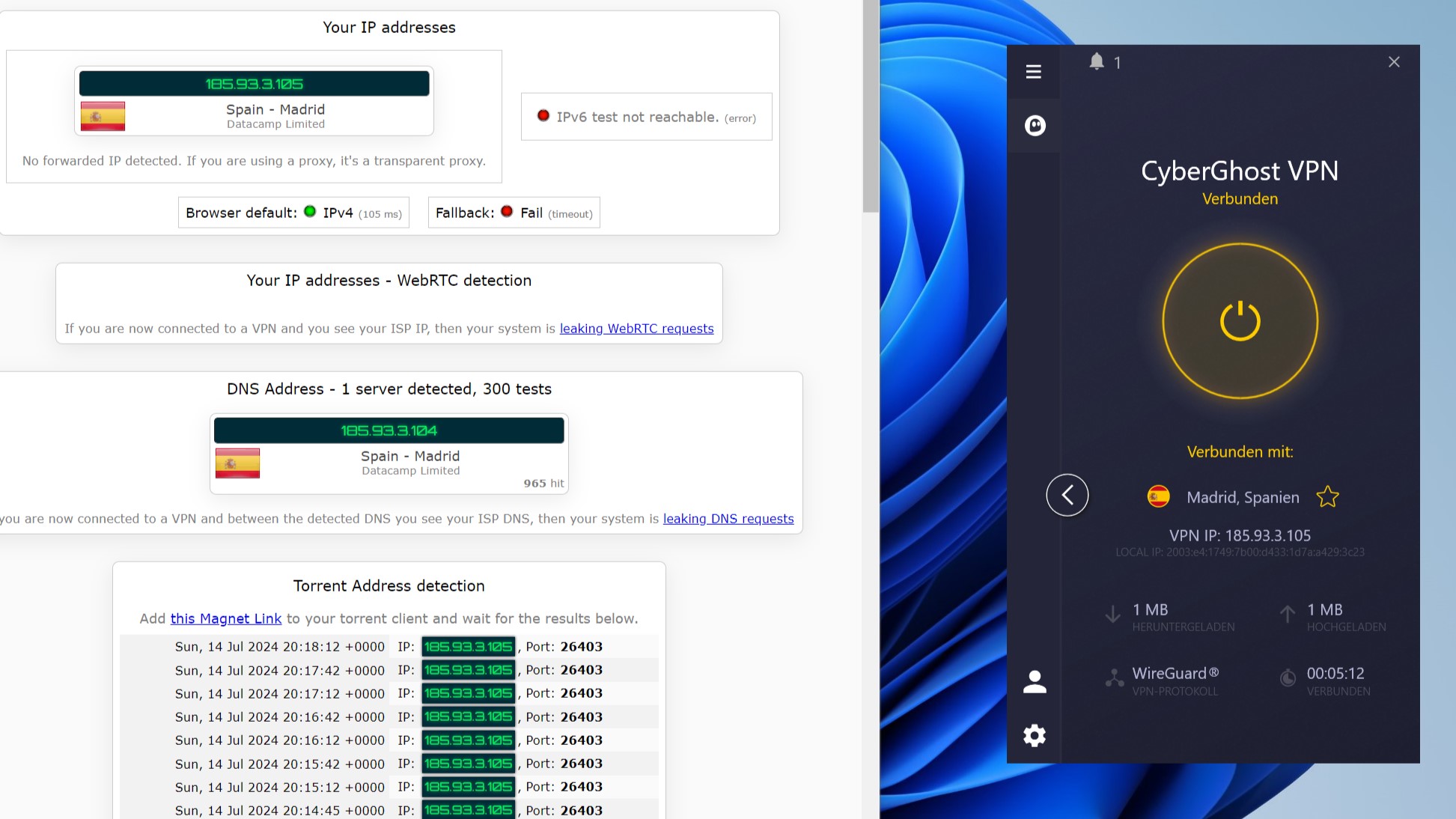Click torrent IP in 20:17:42 row
The width and height of the screenshot is (1456, 819).
tap(469, 670)
